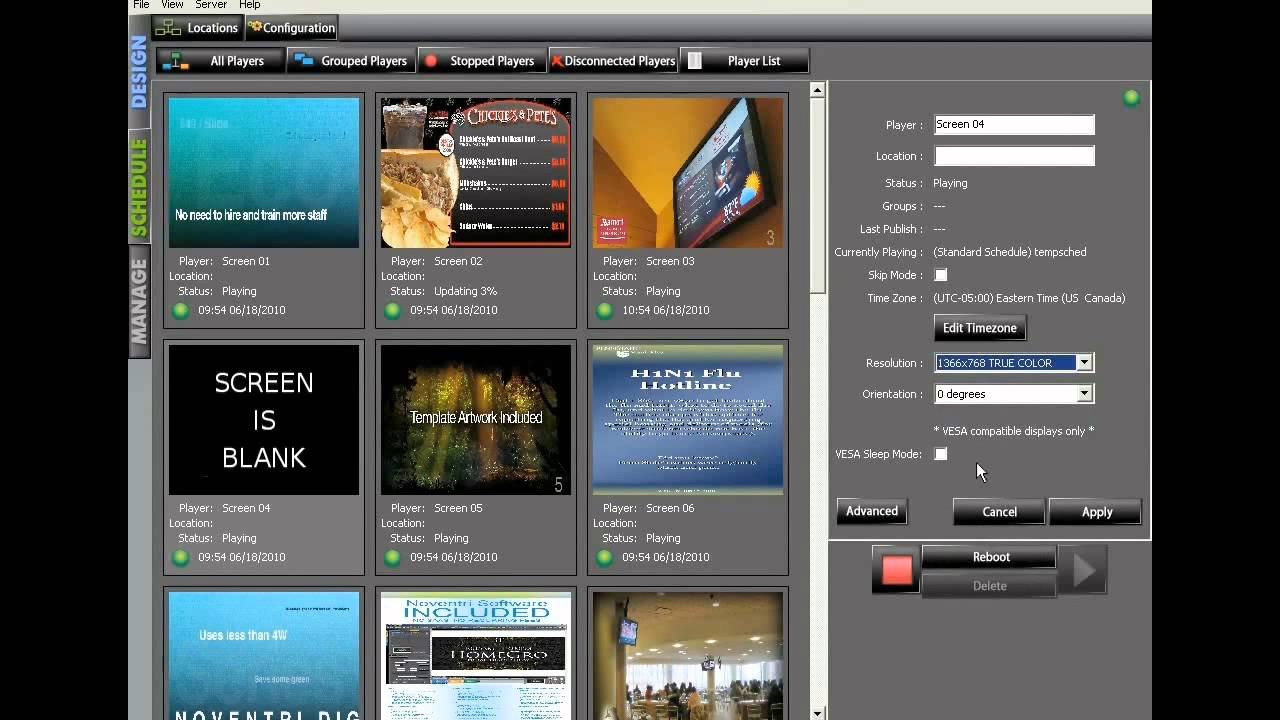
Task: Select the cafeteria photo thumbnail
Action: point(688,656)
